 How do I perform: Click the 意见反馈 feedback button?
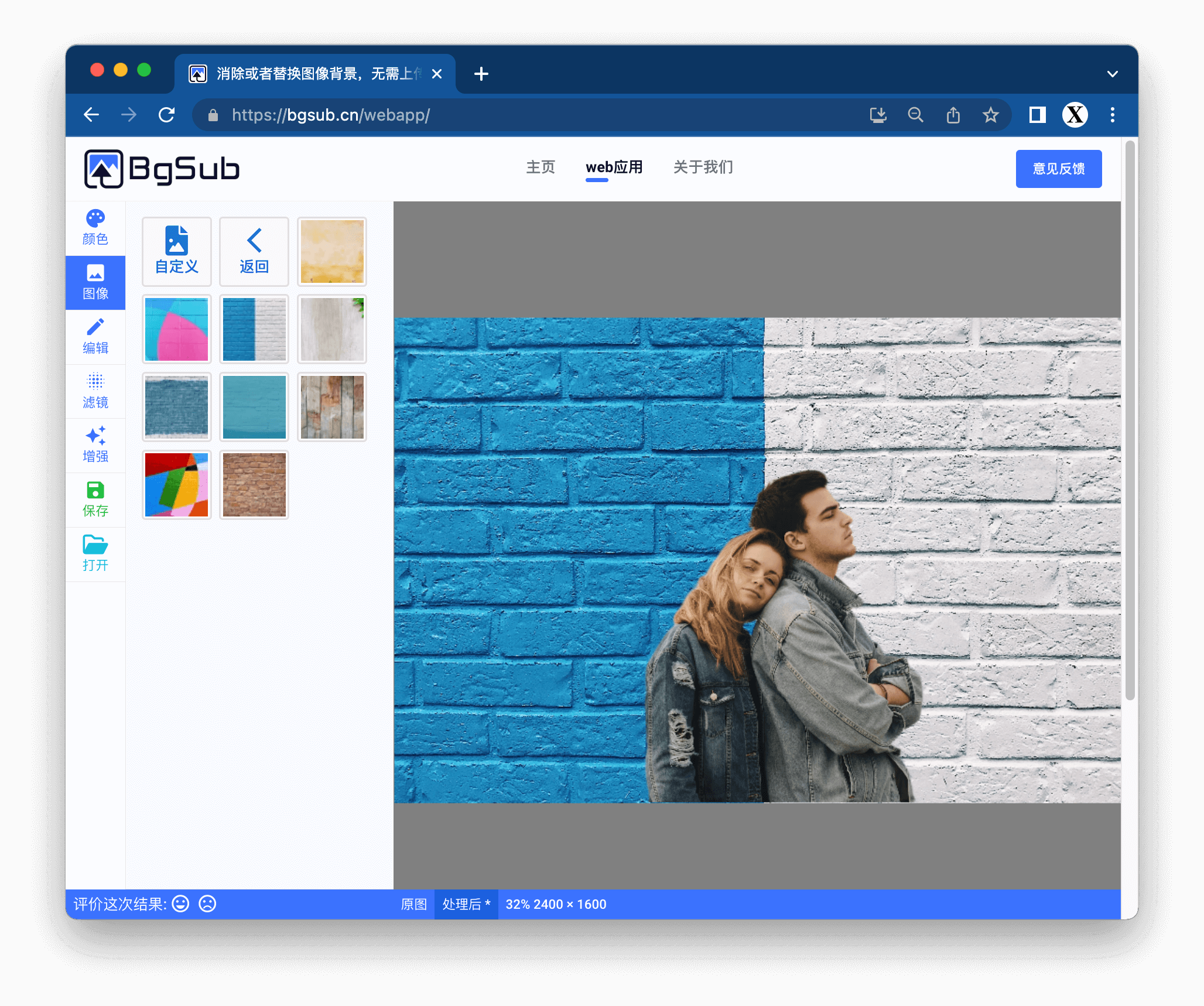[1058, 169]
